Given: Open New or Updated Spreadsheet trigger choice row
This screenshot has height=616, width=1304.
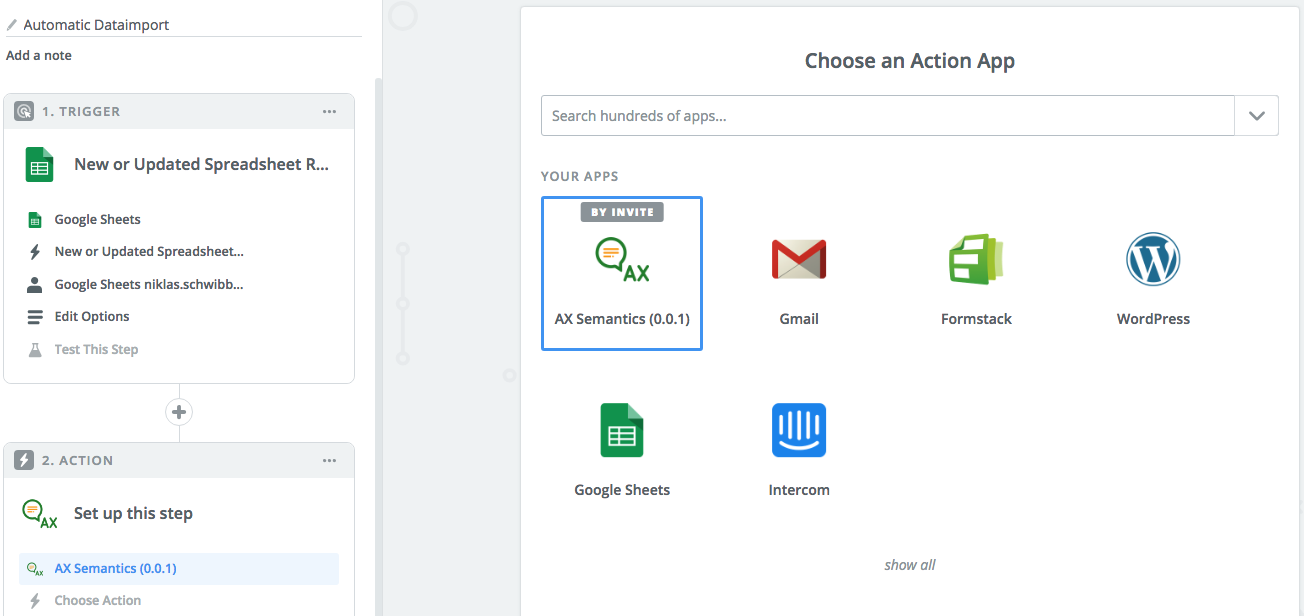Looking at the screenshot, I should (179, 252).
